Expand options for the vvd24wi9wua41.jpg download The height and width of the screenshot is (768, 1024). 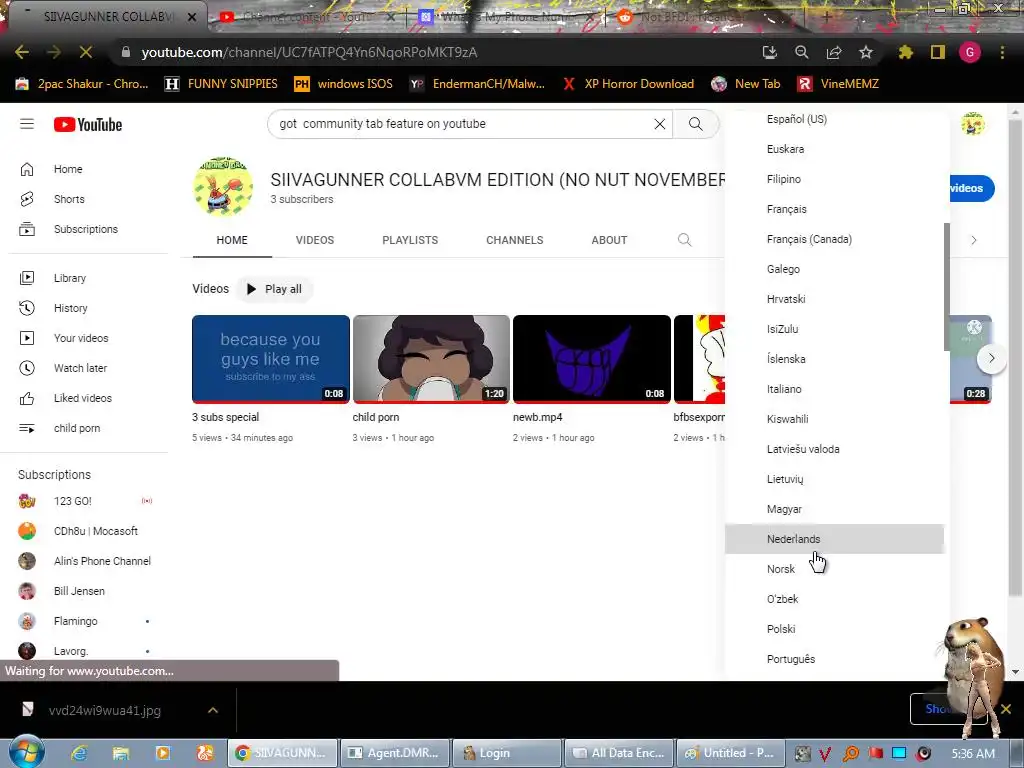[213, 711]
